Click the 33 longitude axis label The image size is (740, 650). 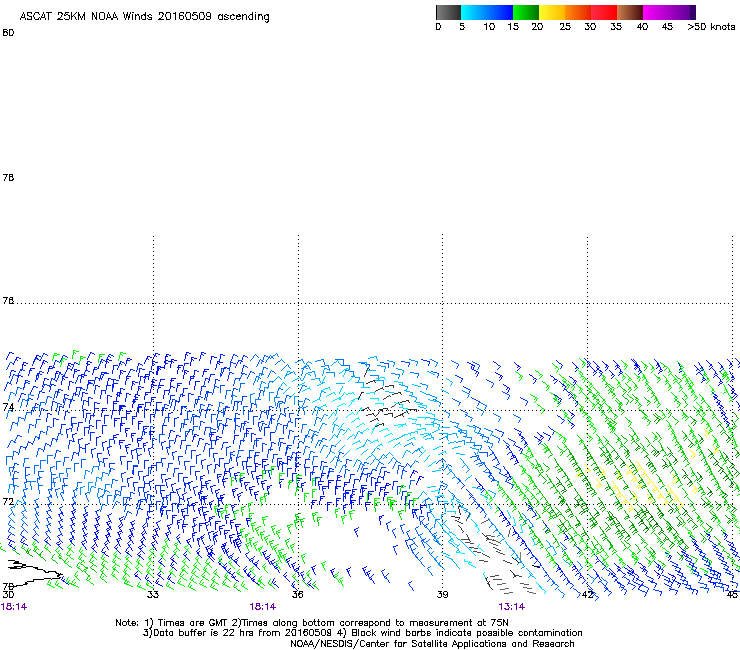(x=153, y=594)
